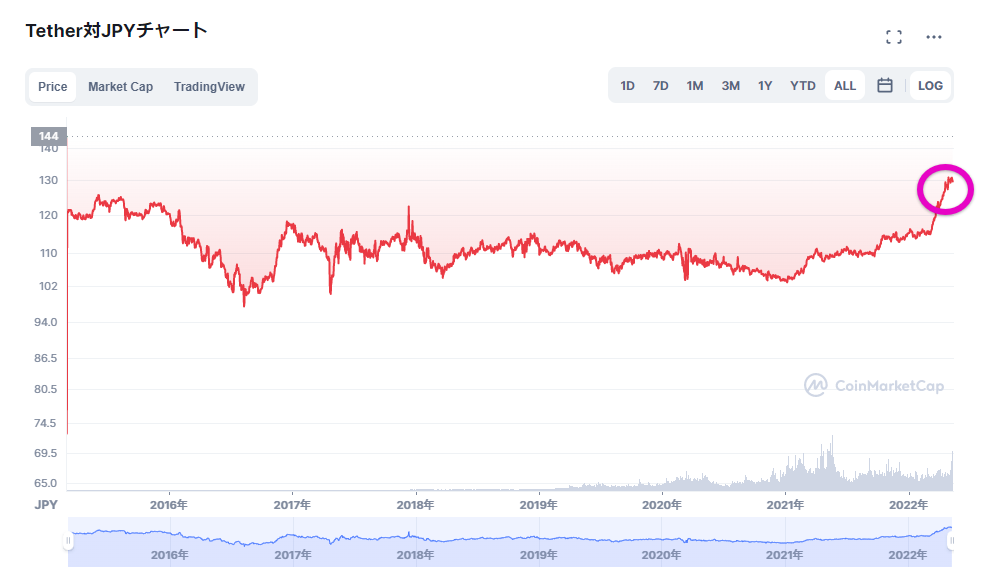Click the 2016年 label on the chart axis
The width and height of the screenshot is (982, 577).
[168, 505]
